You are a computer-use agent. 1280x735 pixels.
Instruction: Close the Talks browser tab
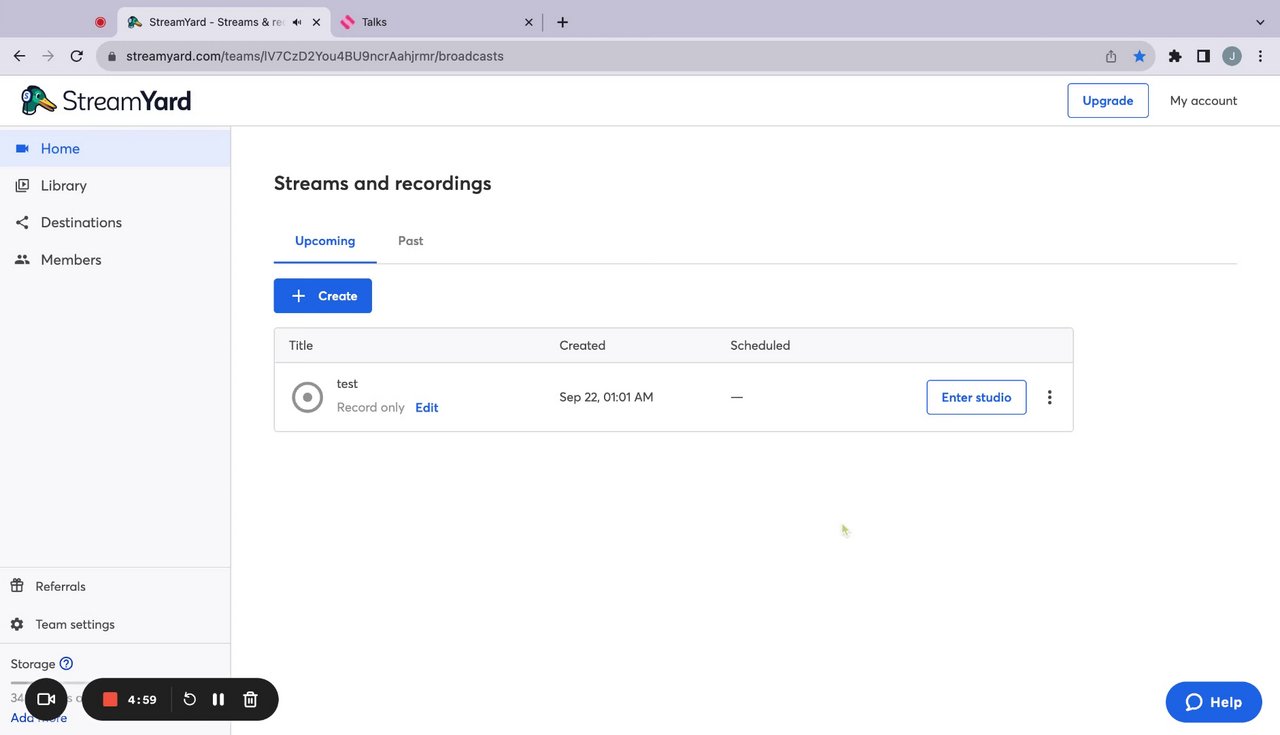click(x=528, y=22)
